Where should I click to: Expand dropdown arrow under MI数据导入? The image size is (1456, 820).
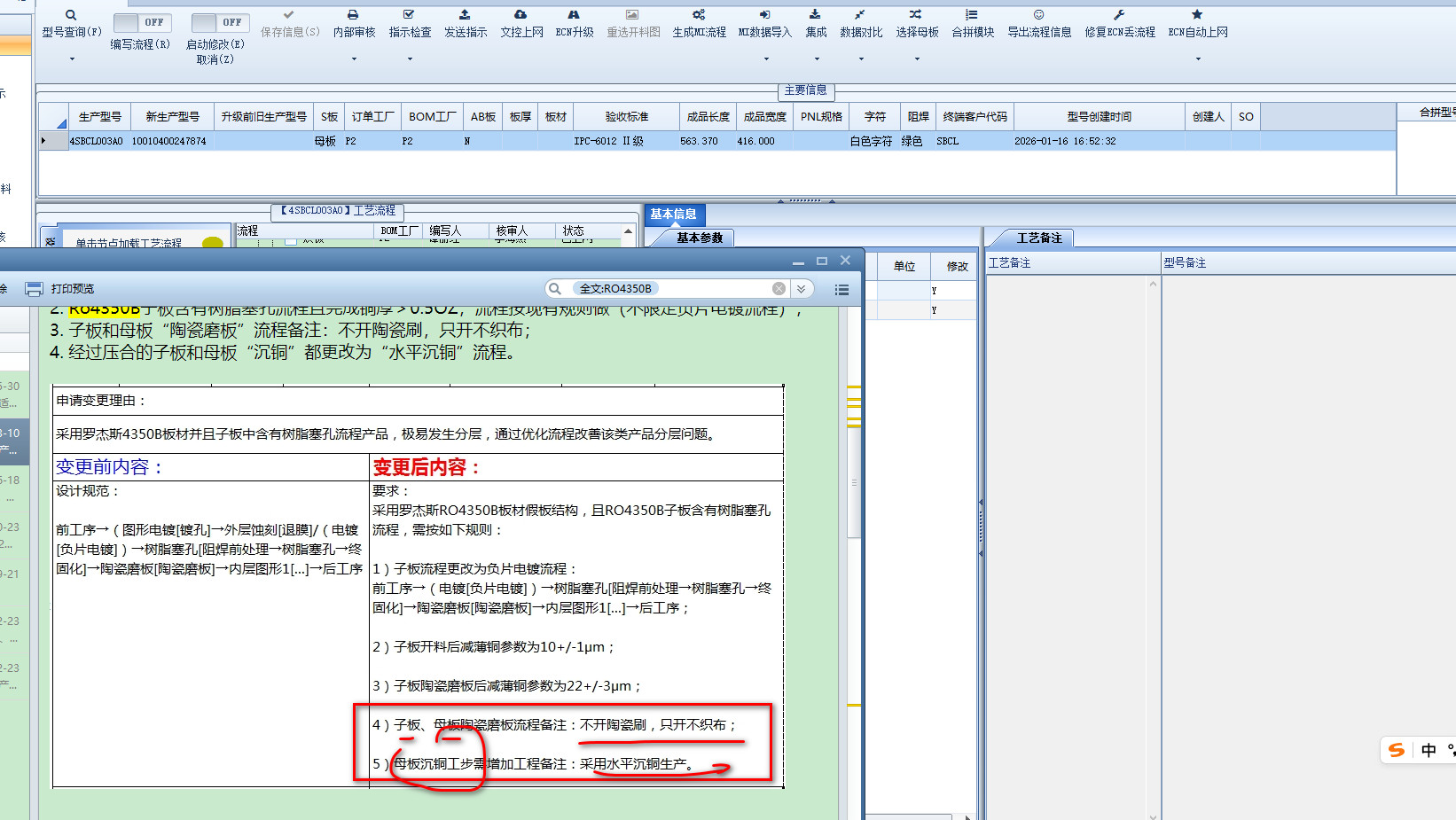click(x=766, y=59)
